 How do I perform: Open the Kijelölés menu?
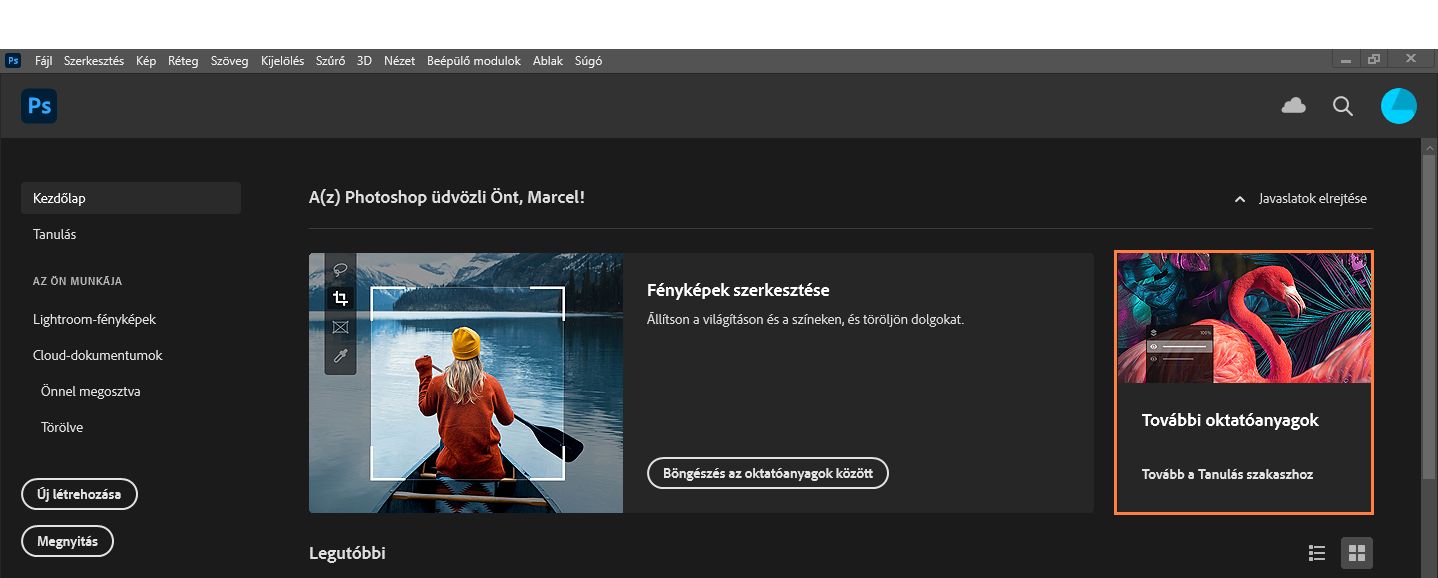[282, 61]
